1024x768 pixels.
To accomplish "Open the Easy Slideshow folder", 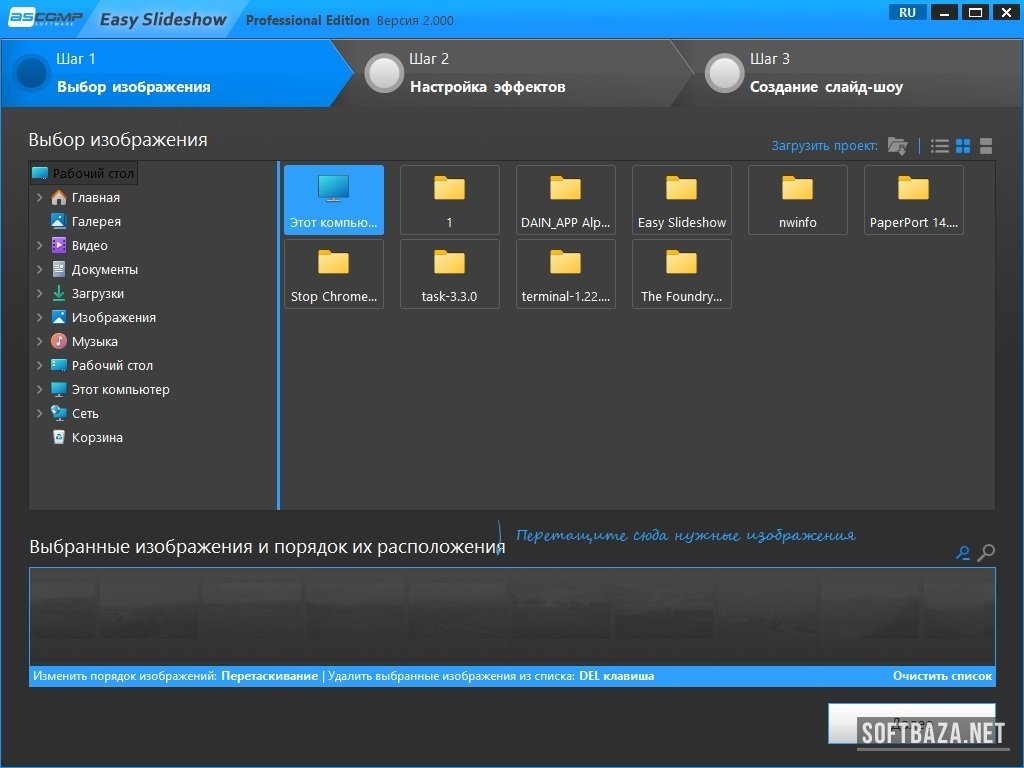I will click(682, 200).
